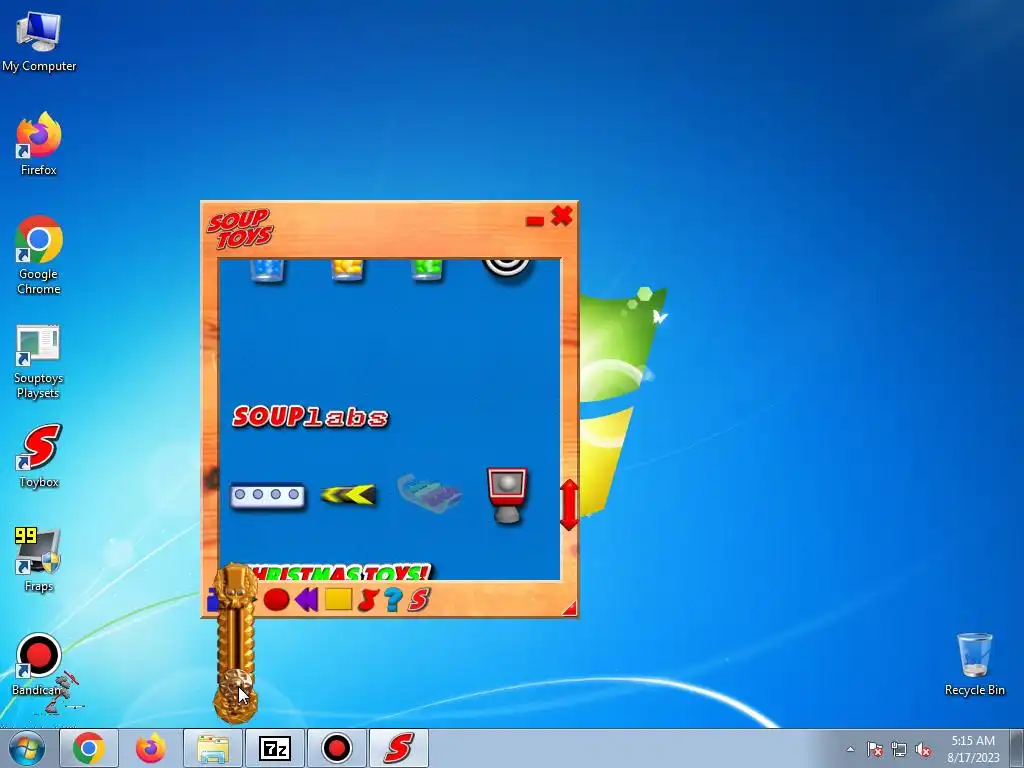Click the Souptoys S taskbar button

coord(398,748)
